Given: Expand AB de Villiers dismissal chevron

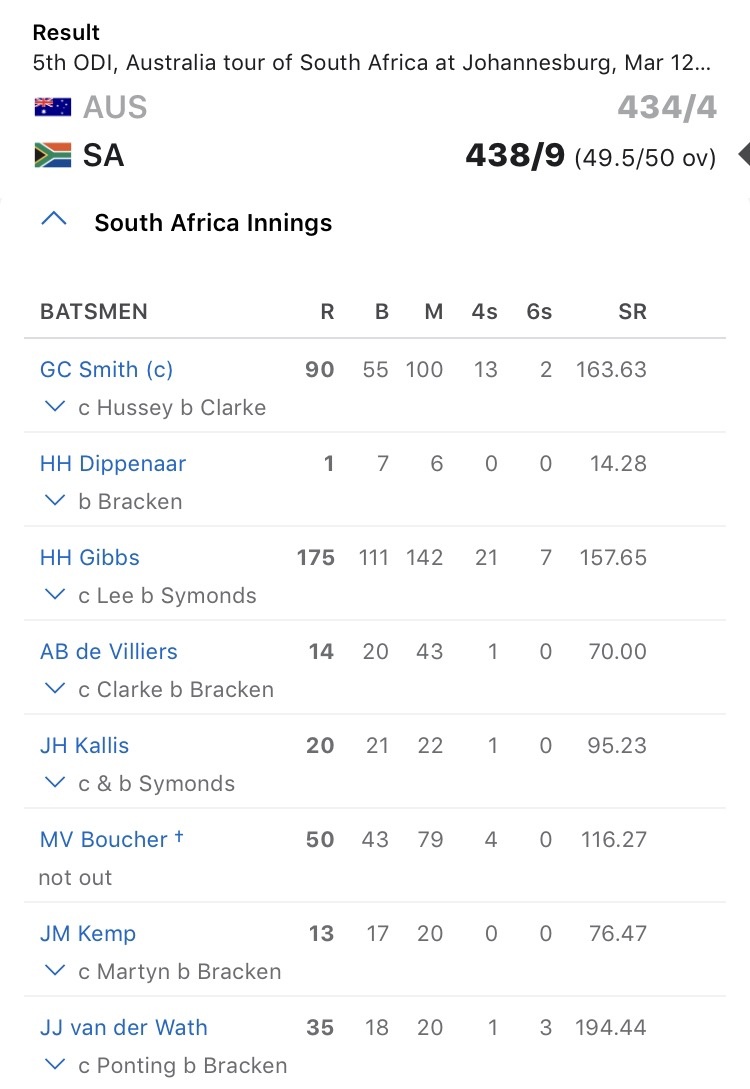Looking at the screenshot, I should (55, 688).
